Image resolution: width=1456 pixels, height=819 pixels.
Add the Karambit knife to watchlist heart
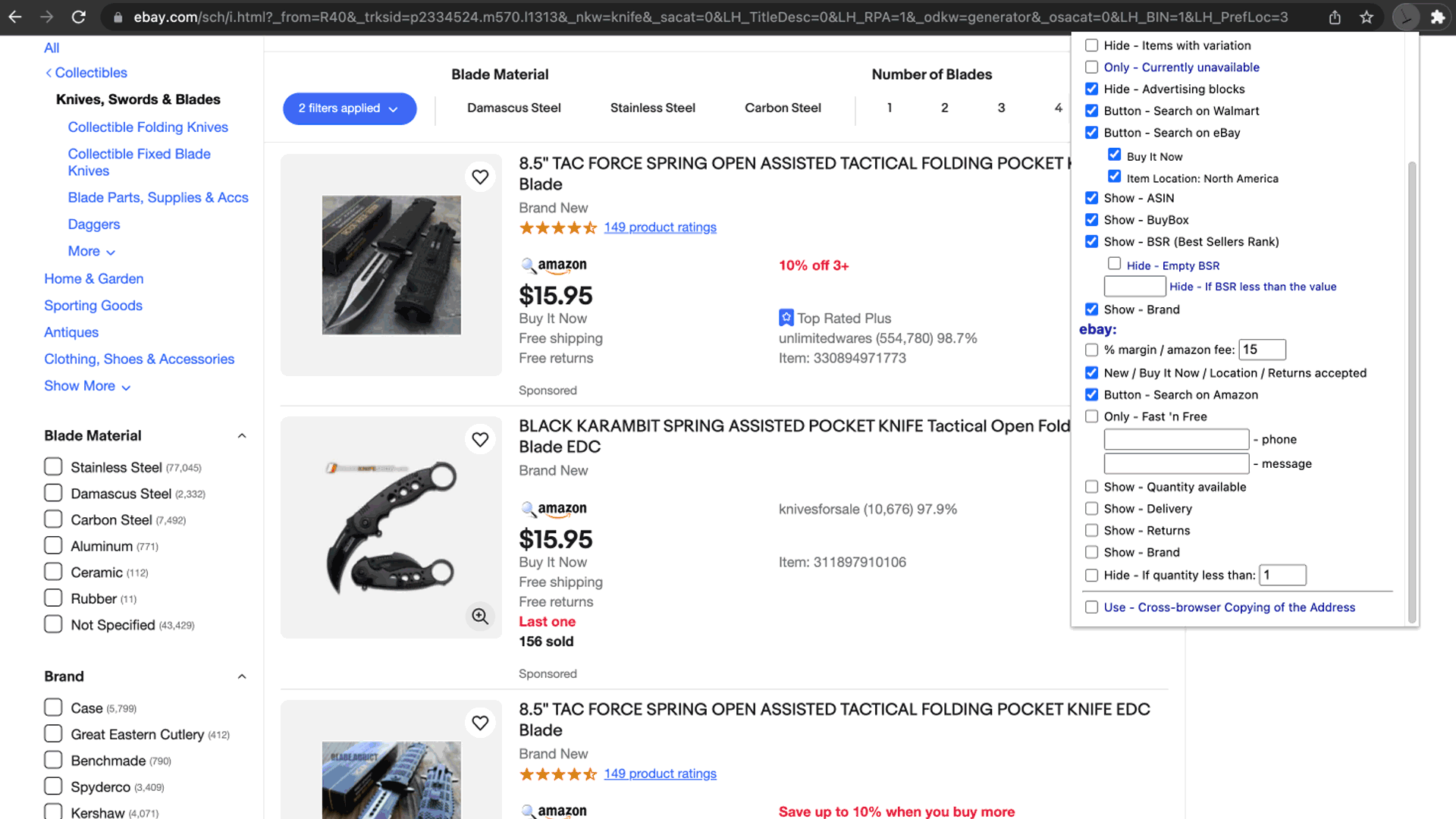480,439
